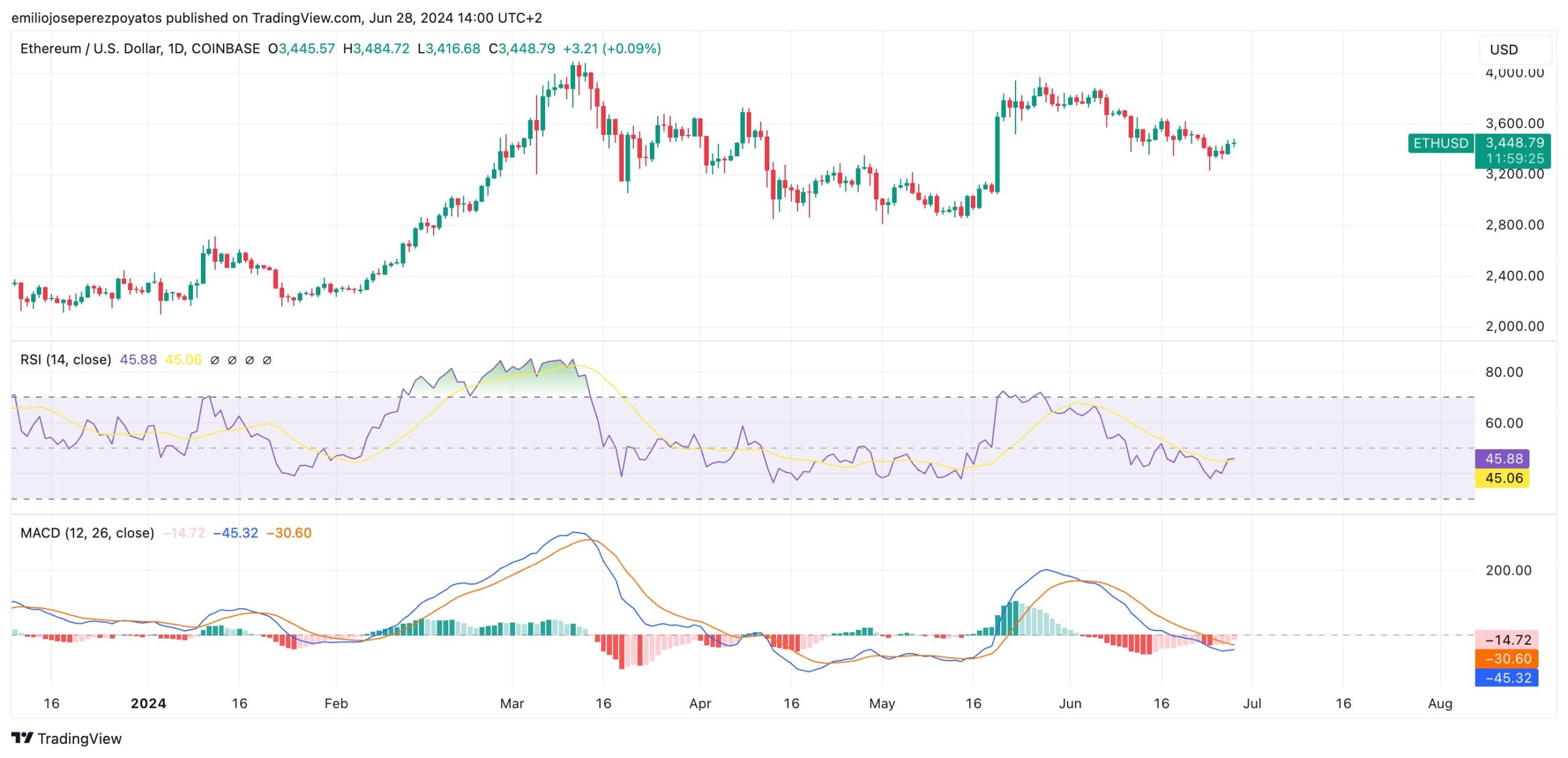Click the orange -30.60 MACD axis label
Viewport: 1568px width, 758px height.
(x=1507, y=659)
